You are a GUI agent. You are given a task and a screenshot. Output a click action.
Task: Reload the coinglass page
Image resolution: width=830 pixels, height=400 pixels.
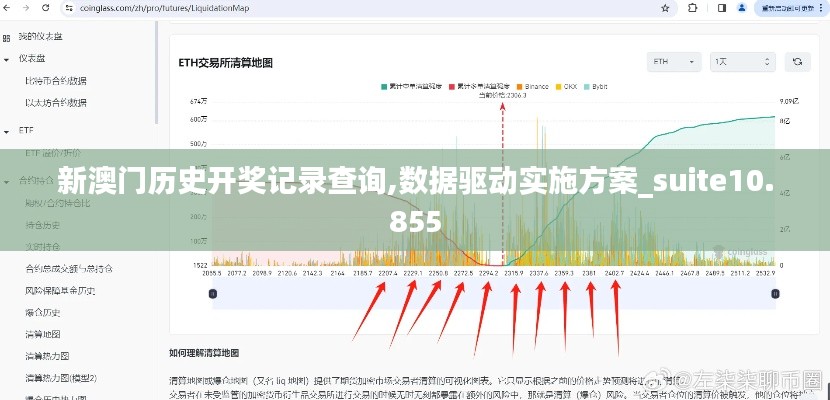[46, 8]
